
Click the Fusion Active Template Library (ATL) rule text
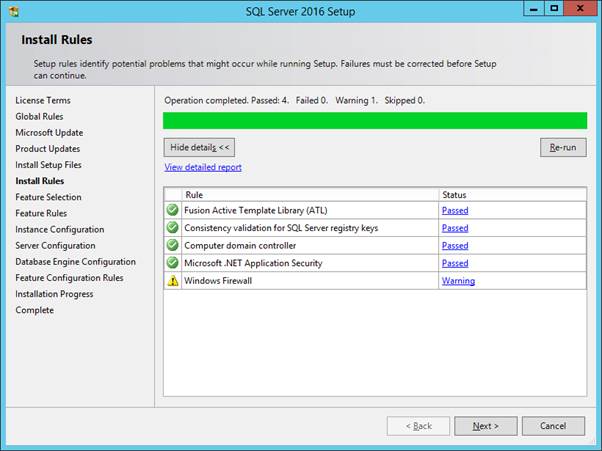[256, 210]
